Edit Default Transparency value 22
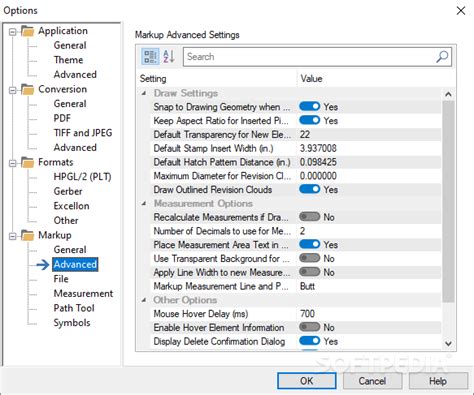The height and width of the screenshot is (395, 474). 369,134
